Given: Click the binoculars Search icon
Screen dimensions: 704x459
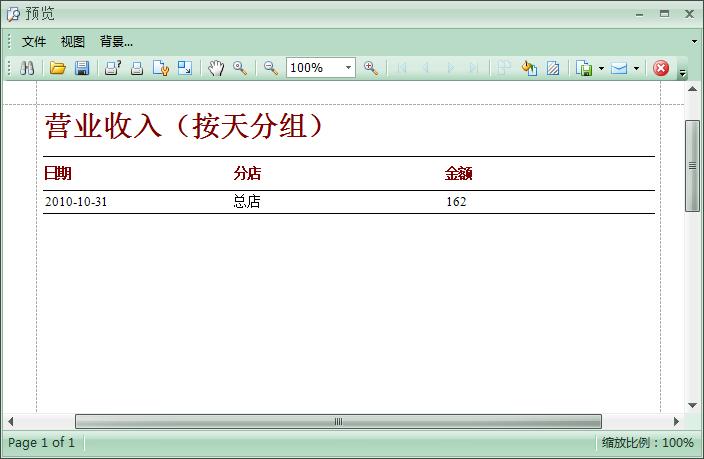Looking at the screenshot, I should [x=27, y=68].
